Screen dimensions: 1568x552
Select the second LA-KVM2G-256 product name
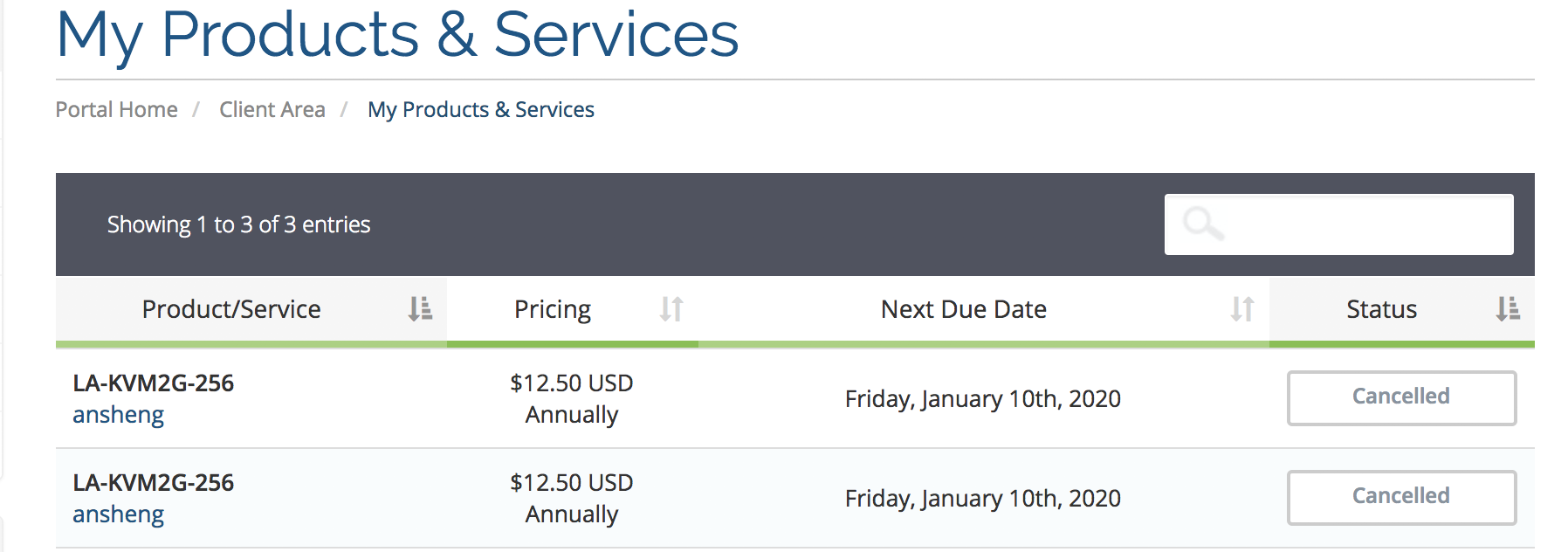click(153, 483)
